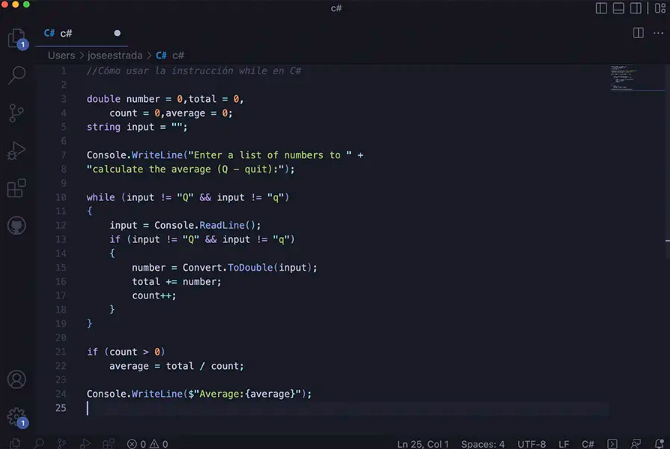Change language mode via C# in status bar
This screenshot has width=670, height=449.
pyautogui.click(x=588, y=444)
